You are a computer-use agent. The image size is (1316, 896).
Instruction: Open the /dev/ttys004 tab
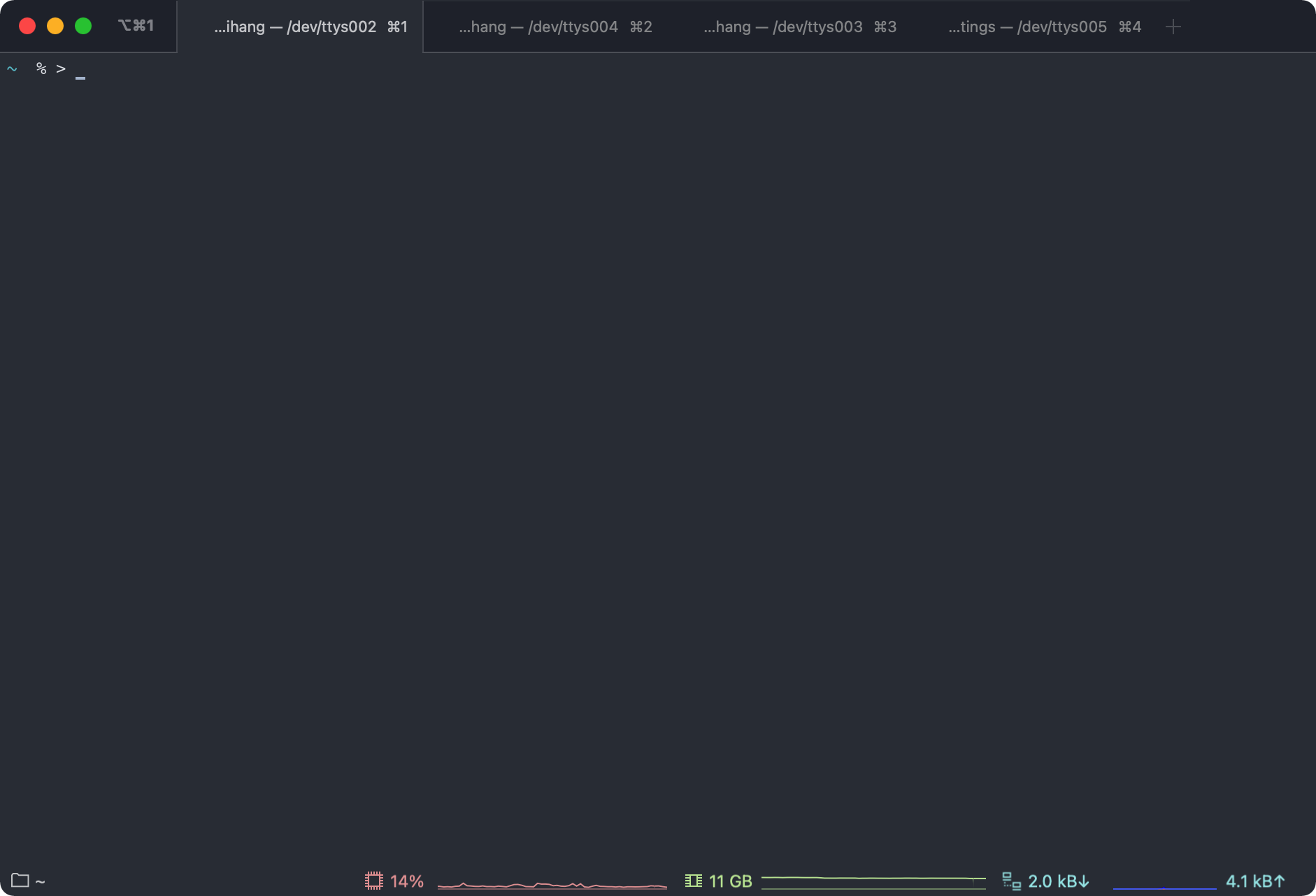click(x=545, y=27)
